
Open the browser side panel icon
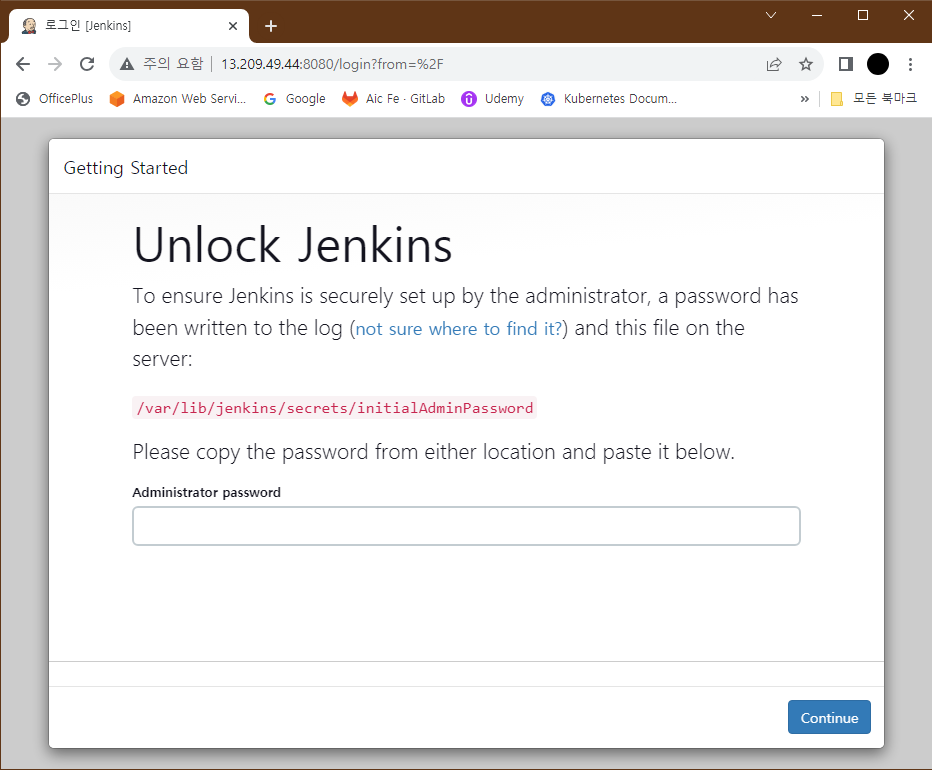(845, 64)
